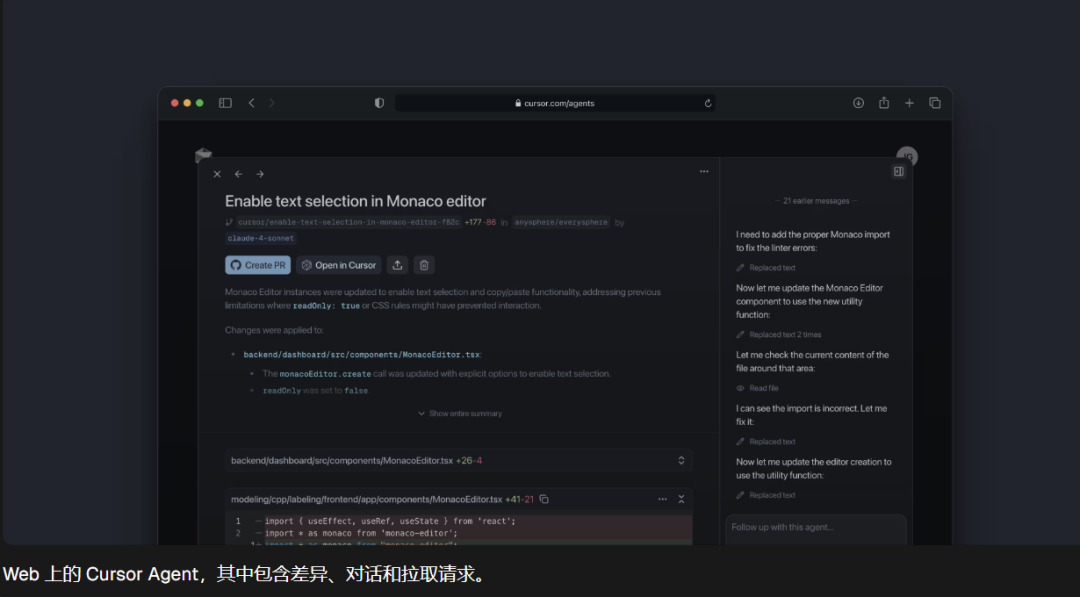Image resolution: width=1080 pixels, height=597 pixels.
Task: Click the share icon next to Open in Cursor
Action: pyautogui.click(x=397, y=265)
